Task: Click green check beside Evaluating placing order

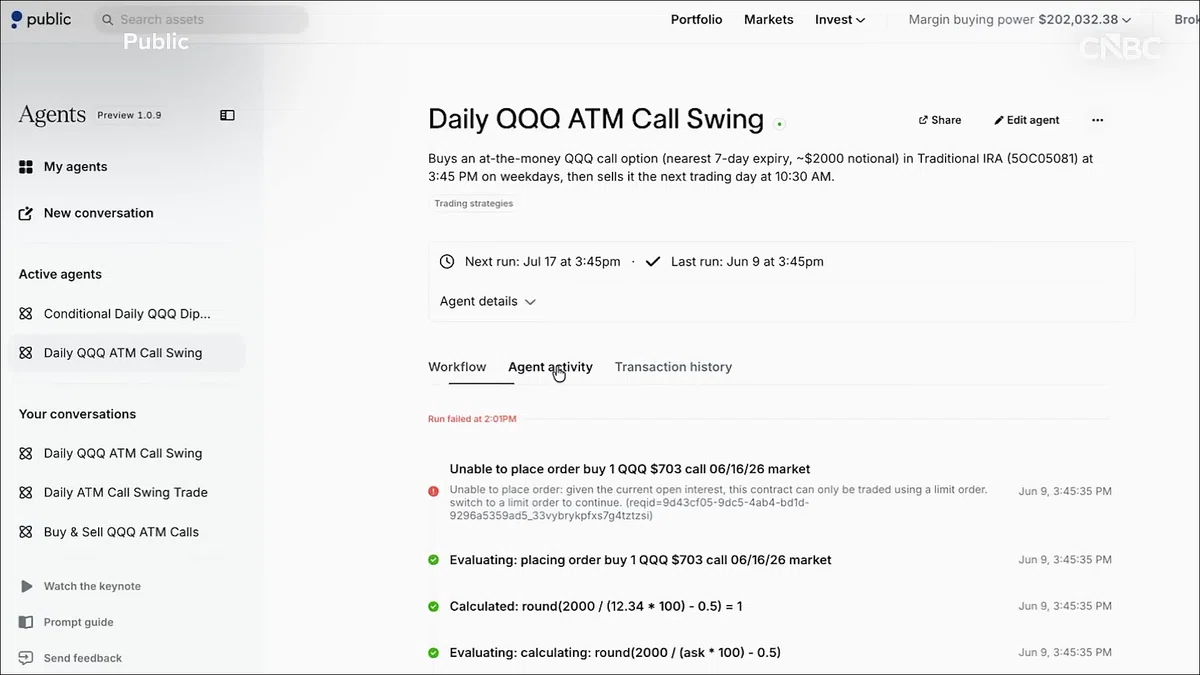Action: point(433,560)
